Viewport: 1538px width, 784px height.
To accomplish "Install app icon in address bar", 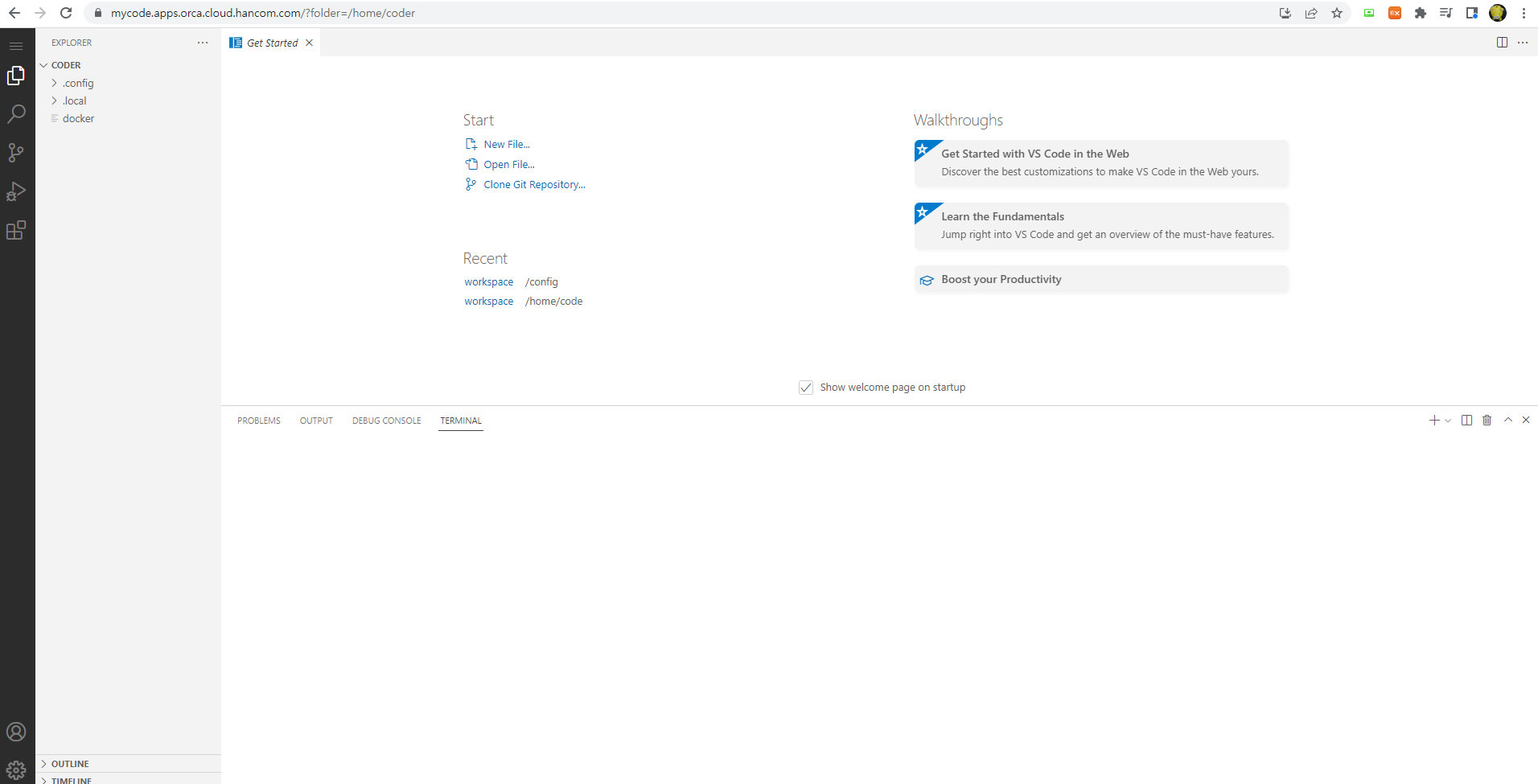I will pos(1285,13).
